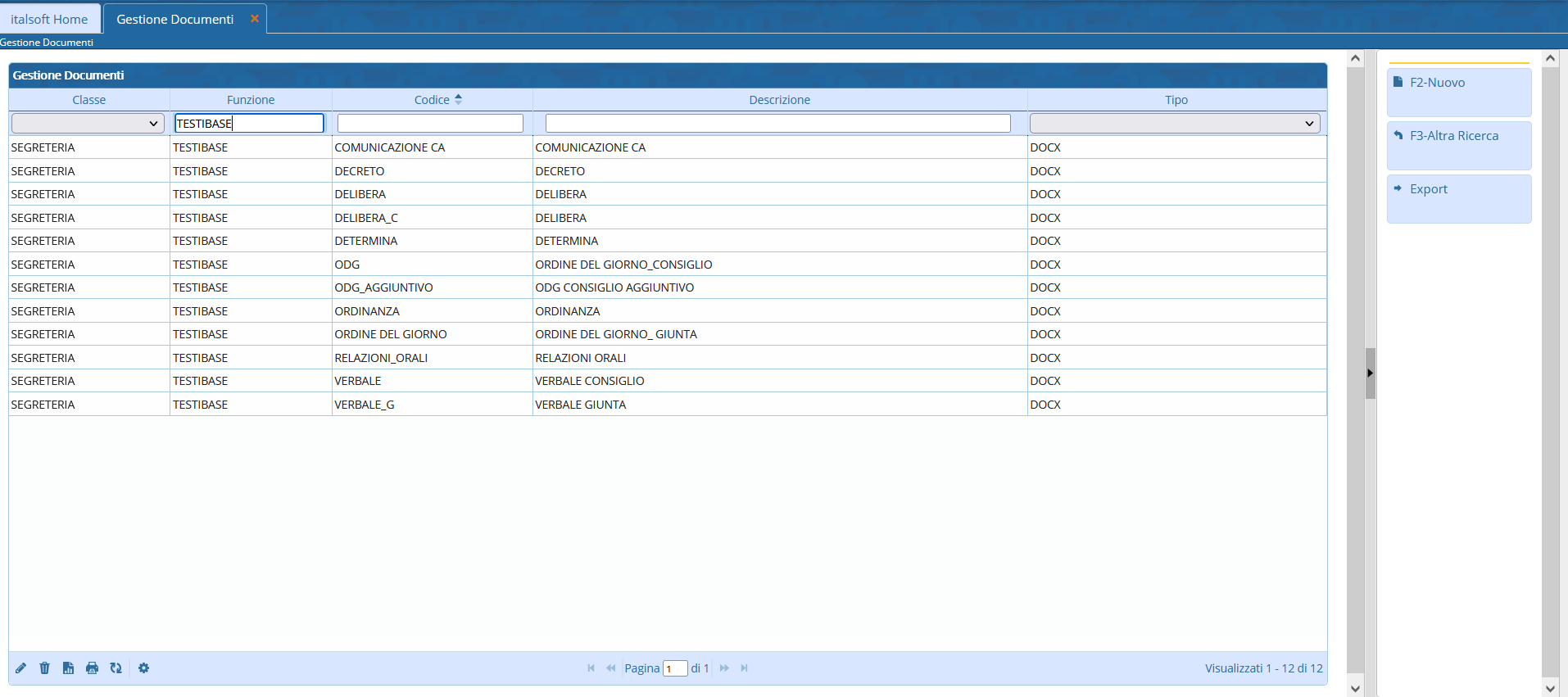The image size is (1568, 697).
Task: Click the refresh table icon
Action: [x=116, y=668]
